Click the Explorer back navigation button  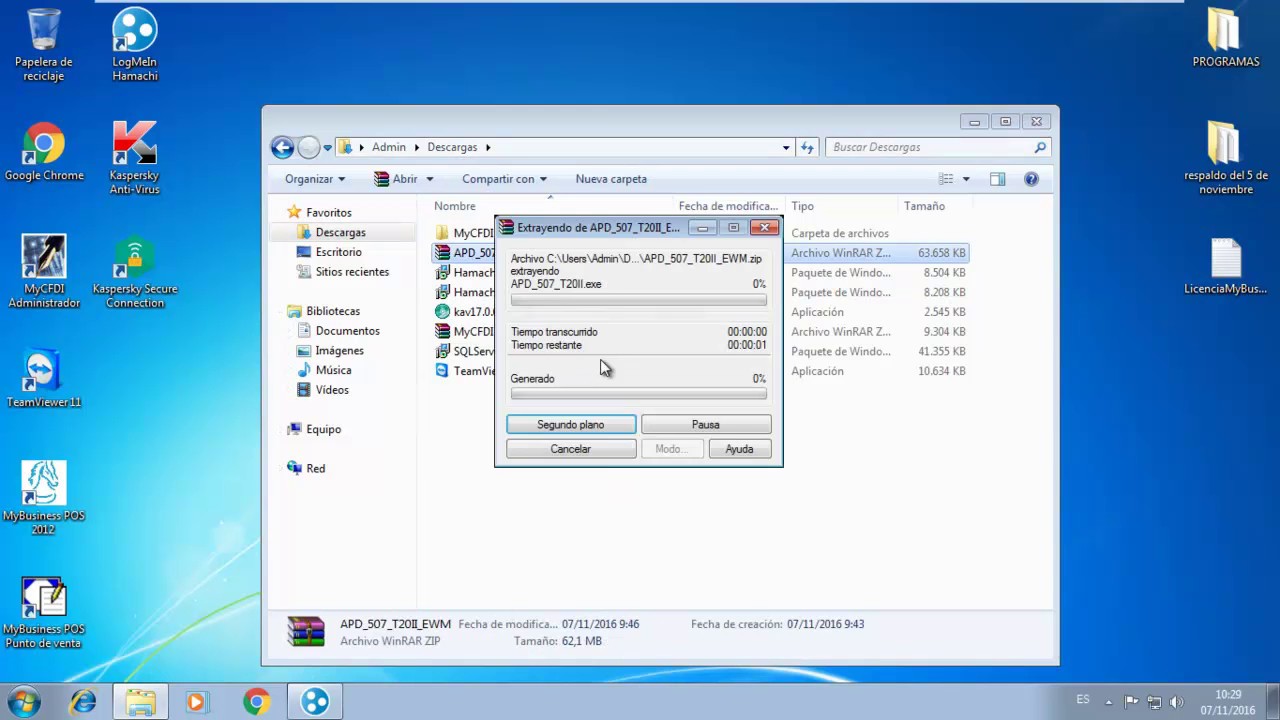click(283, 147)
